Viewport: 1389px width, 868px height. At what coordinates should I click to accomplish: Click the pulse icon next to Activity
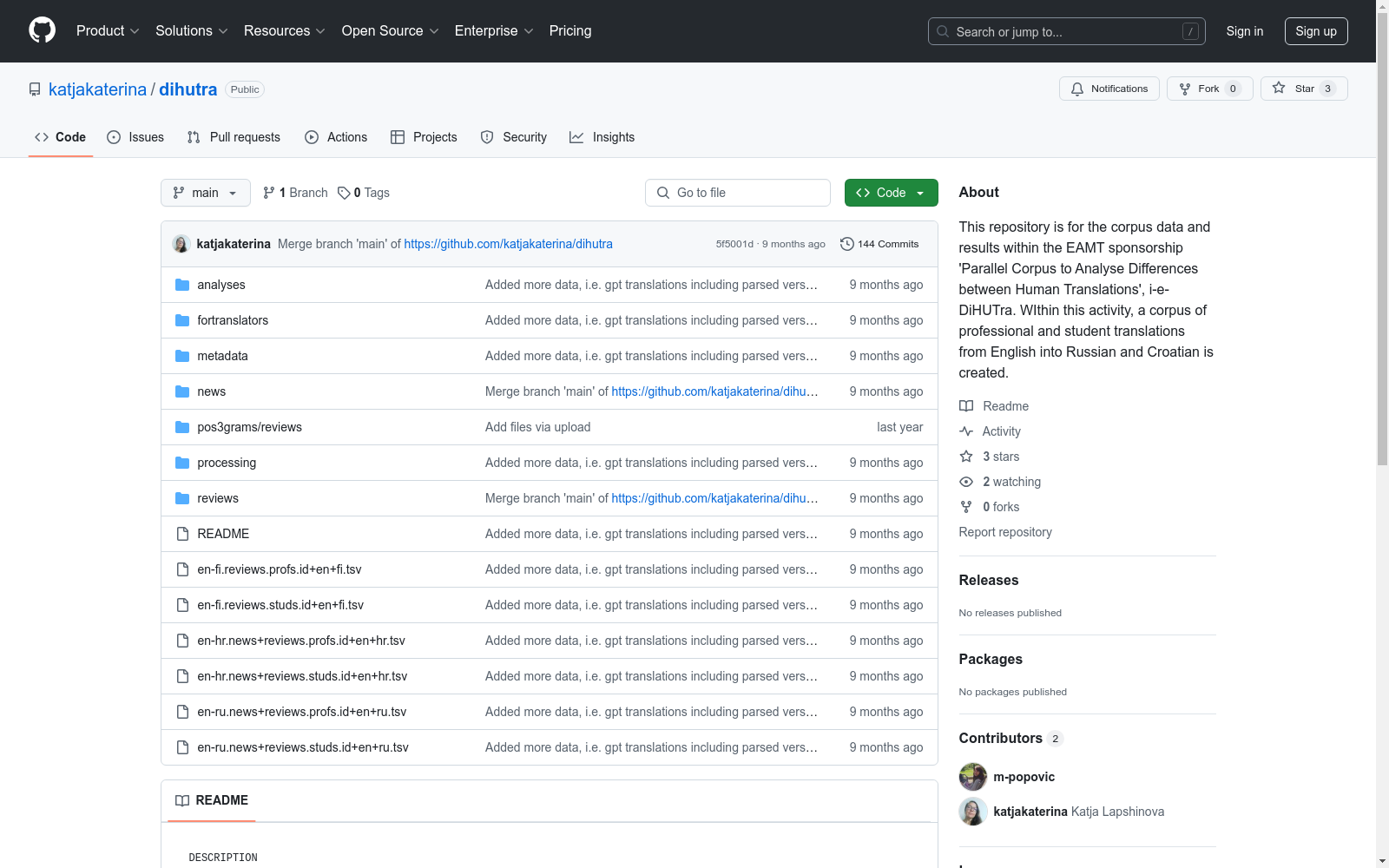966,431
